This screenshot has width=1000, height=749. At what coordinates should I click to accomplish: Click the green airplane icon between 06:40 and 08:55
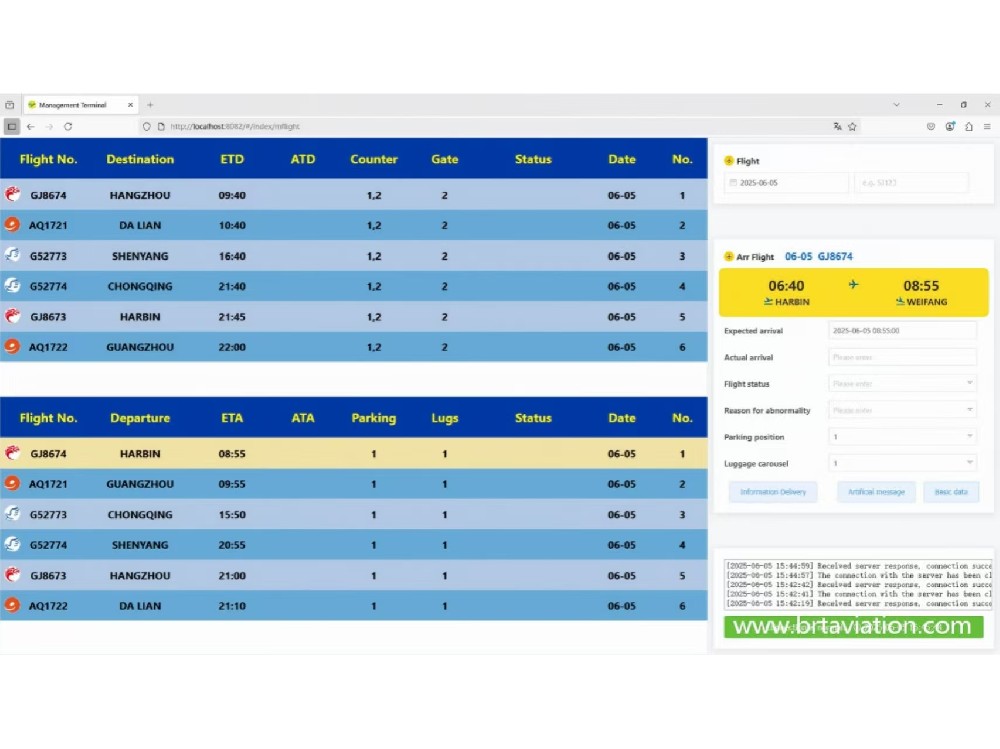853,285
